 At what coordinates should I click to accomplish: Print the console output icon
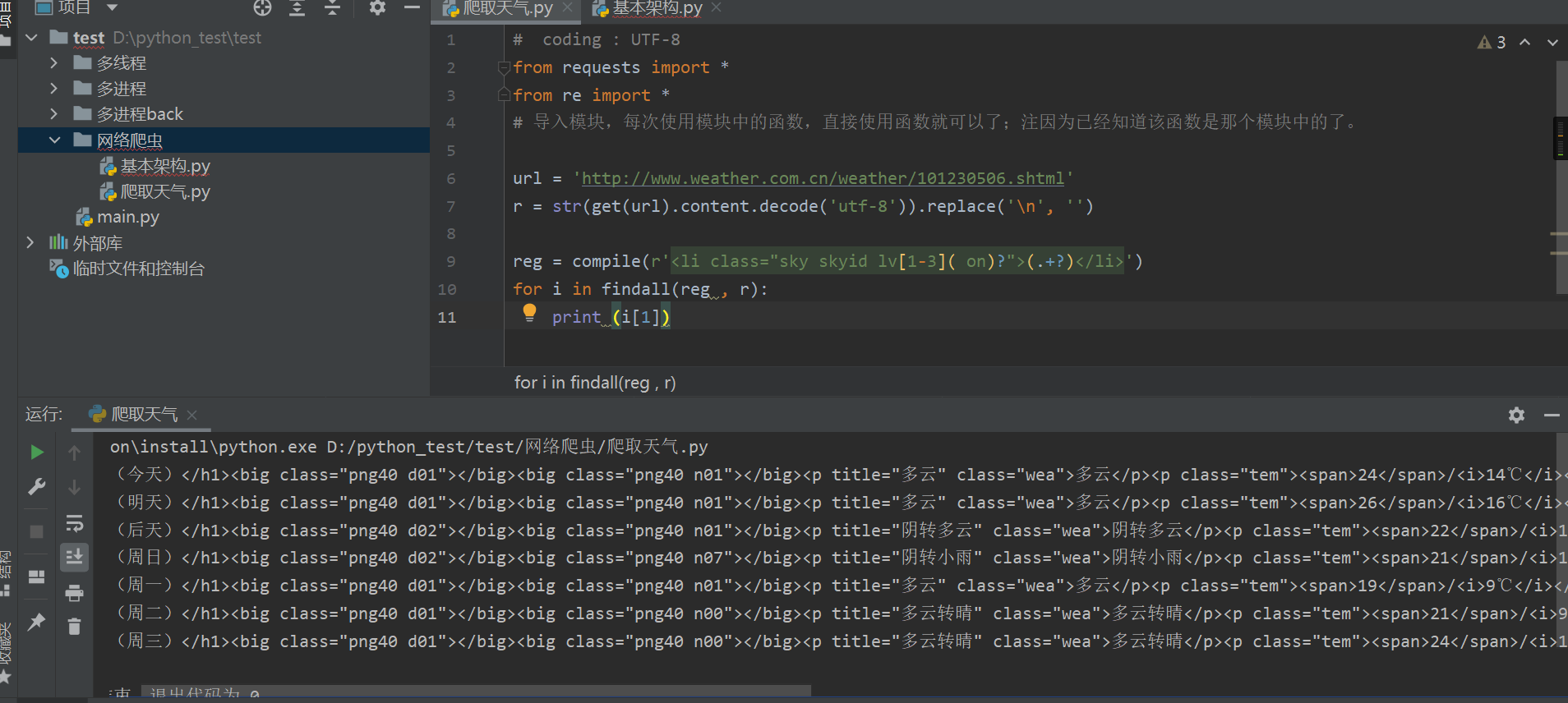pyautogui.click(x=74, y=592)
